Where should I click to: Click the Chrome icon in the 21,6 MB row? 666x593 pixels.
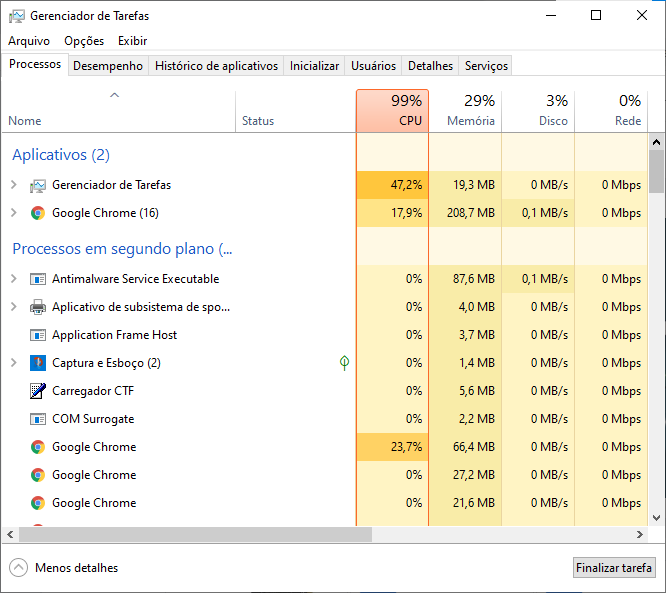(x=38, y=503)
